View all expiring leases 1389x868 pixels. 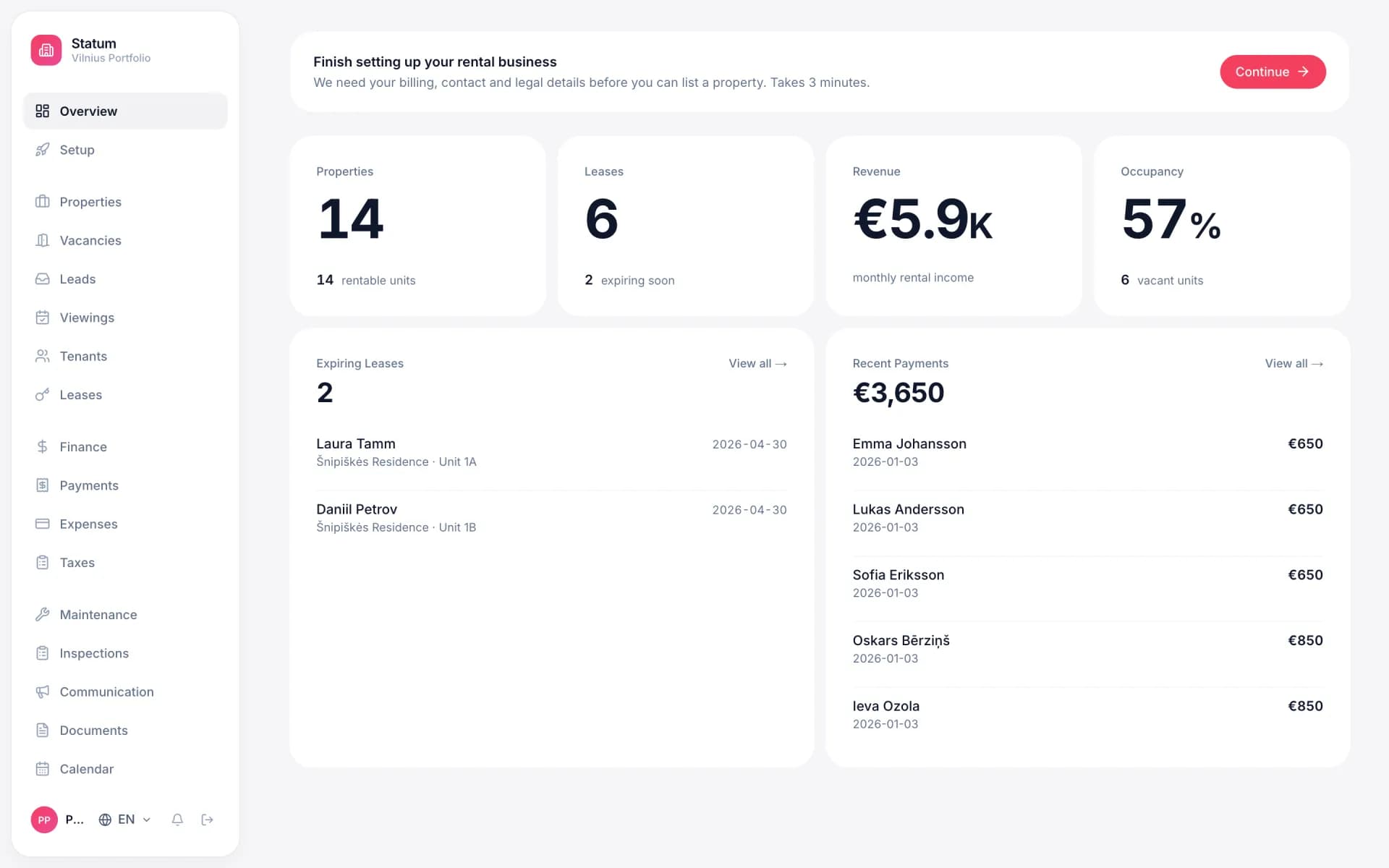pyautogui.click(x=757, y=363)
